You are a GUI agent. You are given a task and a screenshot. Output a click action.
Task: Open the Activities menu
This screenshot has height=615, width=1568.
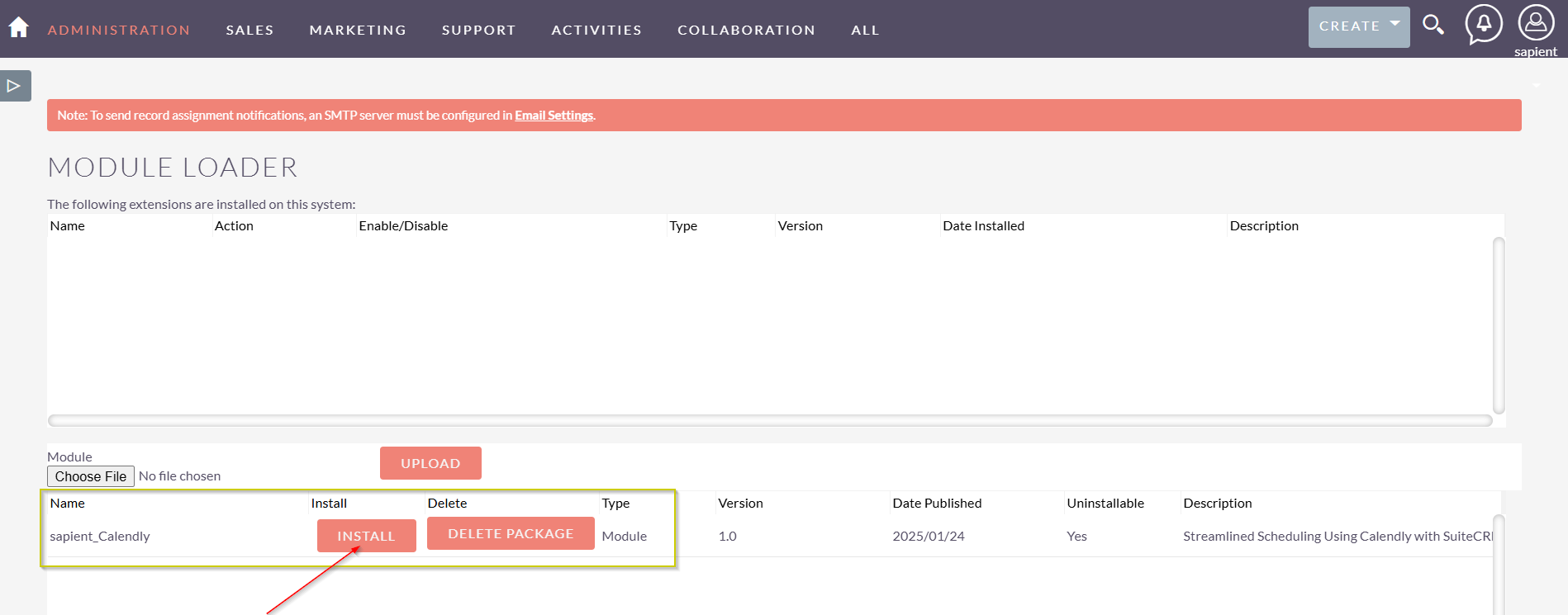[x=596, y=30]
